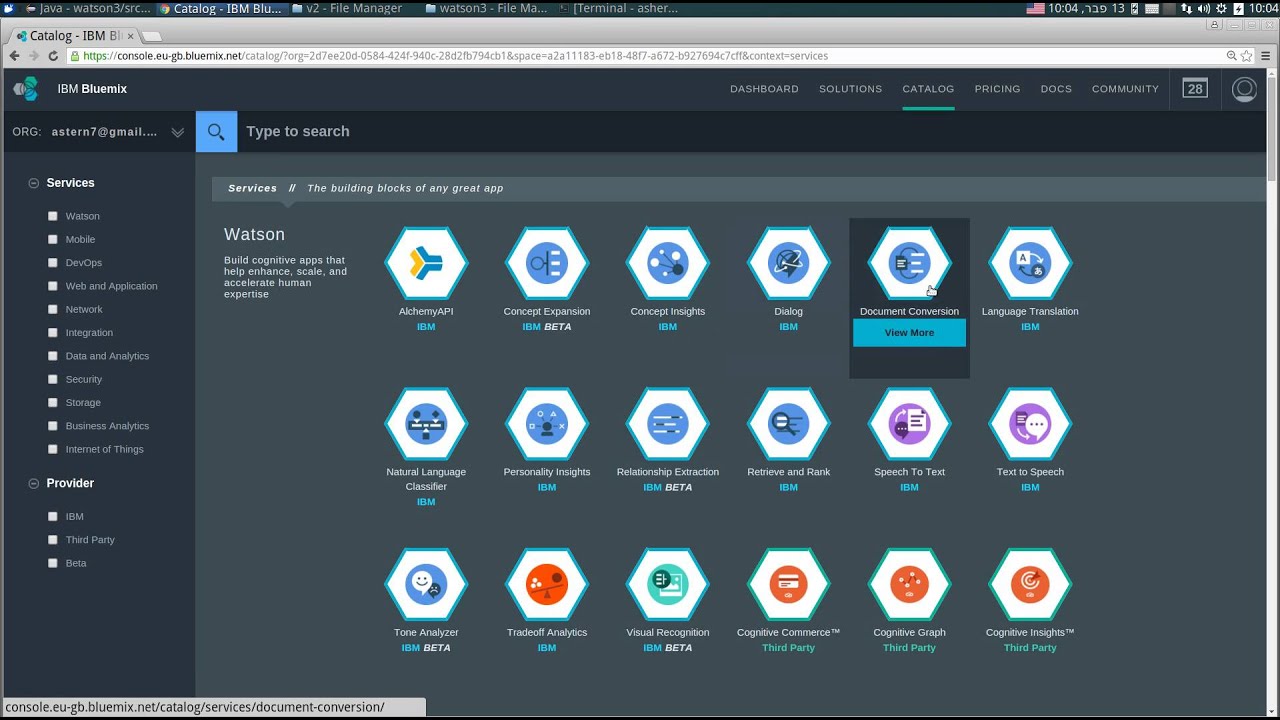Select the Visual Recognition service icon
The image size is (1280, 720).
point(668,584)
